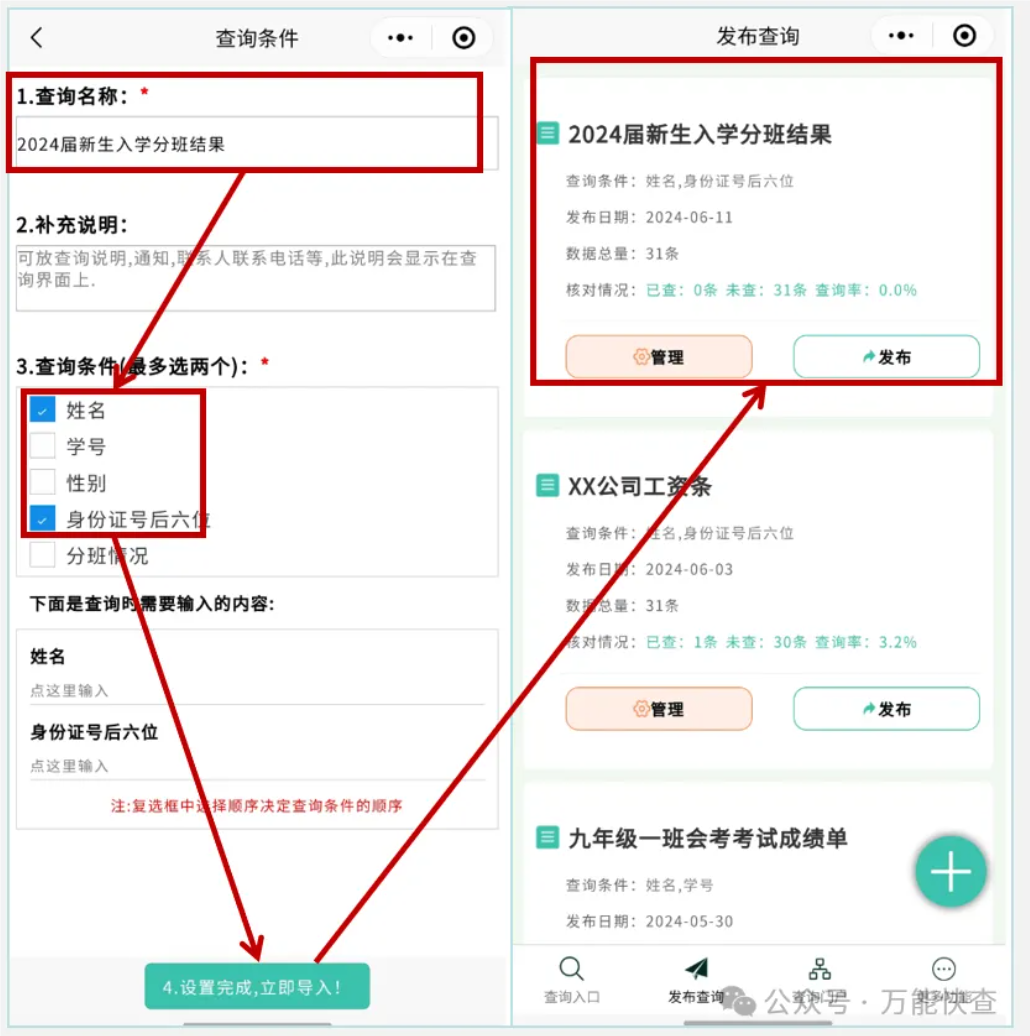1030x1036 pixels.
Task: Switch to the 发布查询 bottom tab
Action: pyautogui.click(x=696, y=980)
